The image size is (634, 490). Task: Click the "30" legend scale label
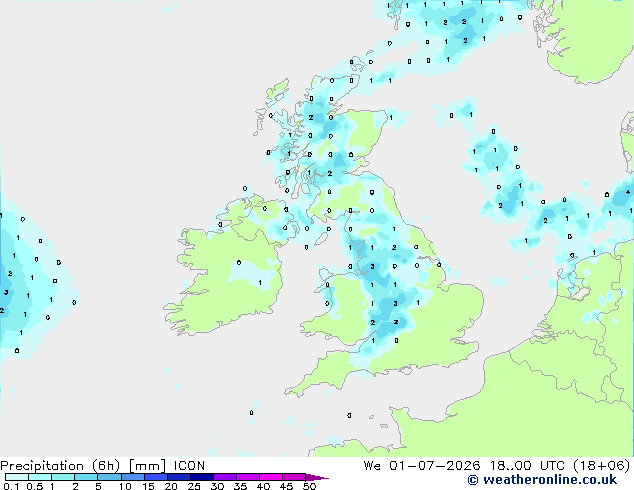[217, 486]
